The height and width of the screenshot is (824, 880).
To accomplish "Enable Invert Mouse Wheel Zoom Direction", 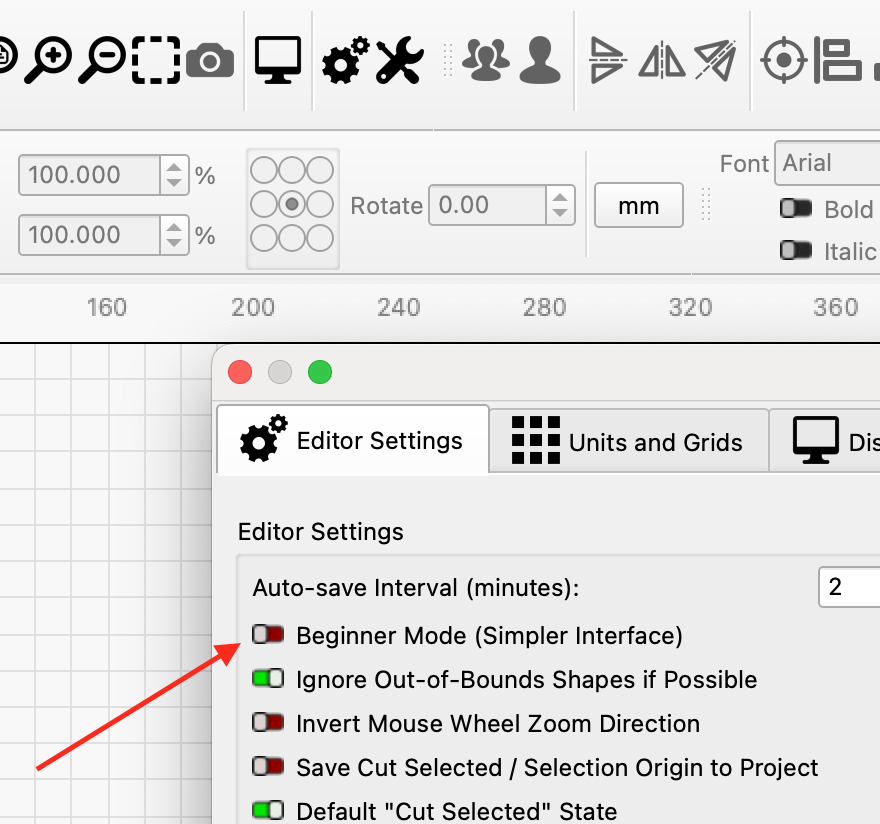I will [268, 722].
